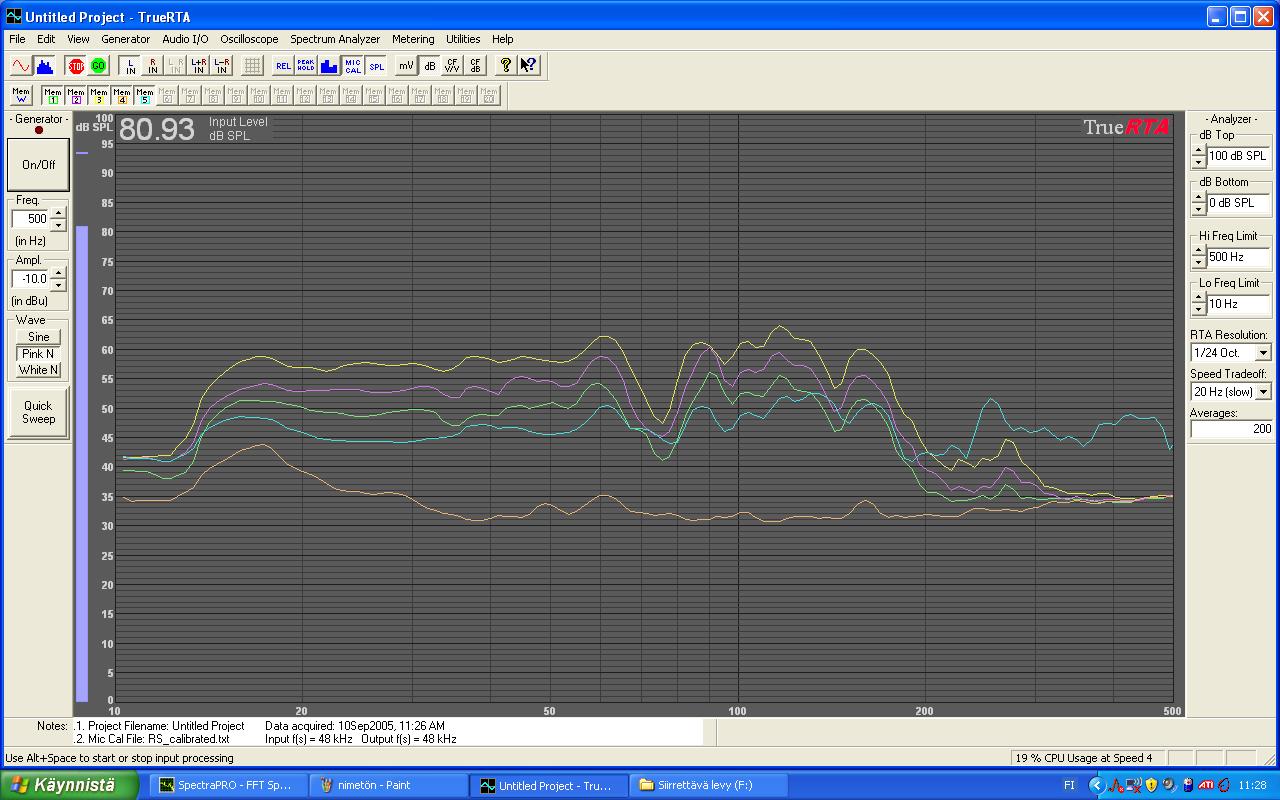The image size is (1280, 800).
Task: Enable the Peak Hold toolbar icon
Action: (x=305, y=66)
